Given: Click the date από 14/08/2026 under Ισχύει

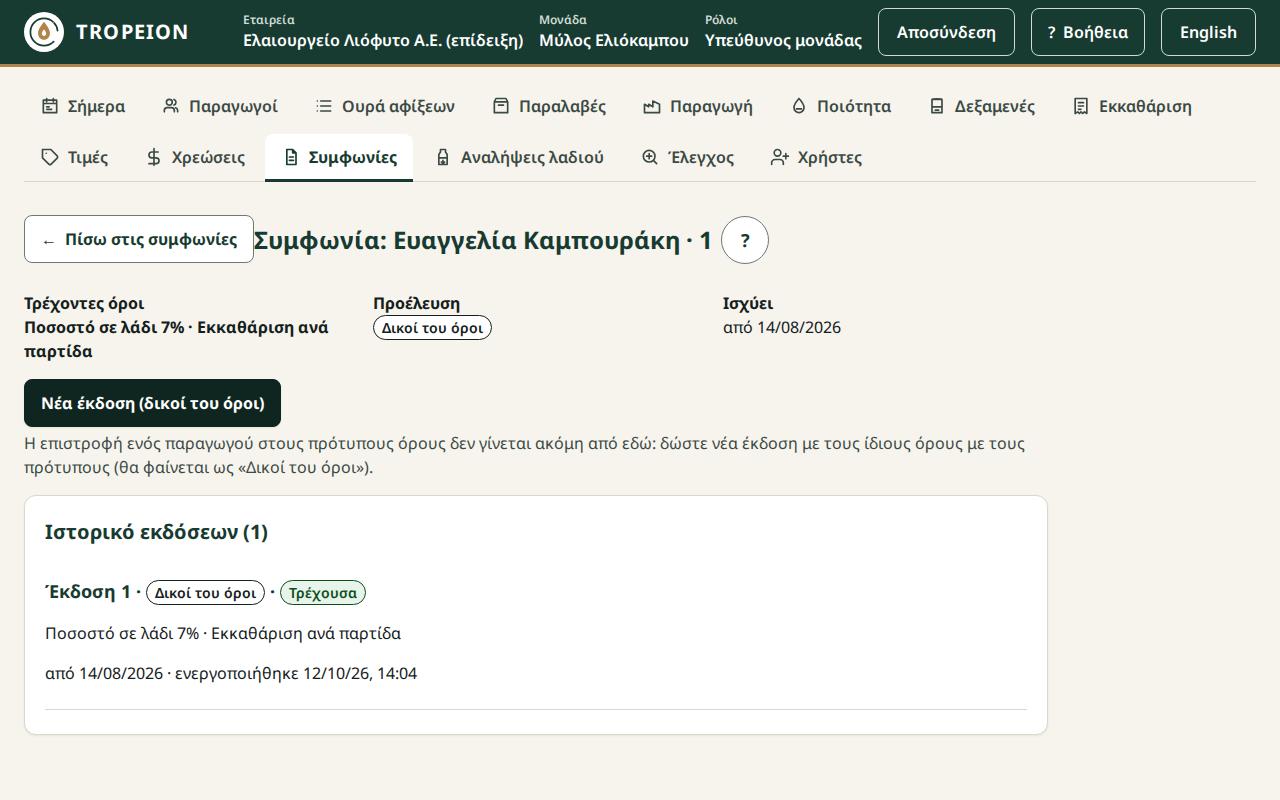Looking at the screenshot, I should (782, 328).
